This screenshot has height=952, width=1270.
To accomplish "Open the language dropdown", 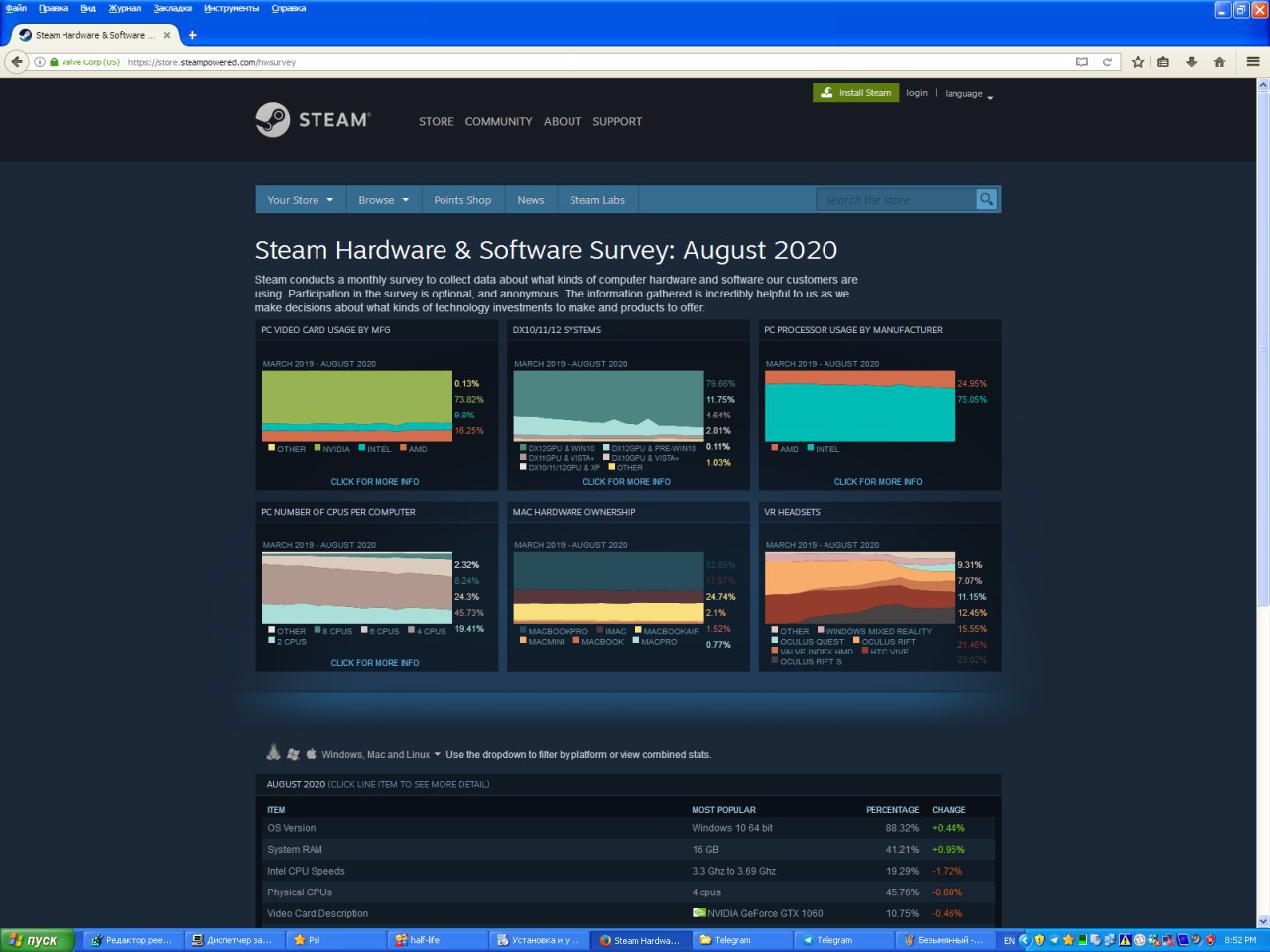I will coord(968,94).
